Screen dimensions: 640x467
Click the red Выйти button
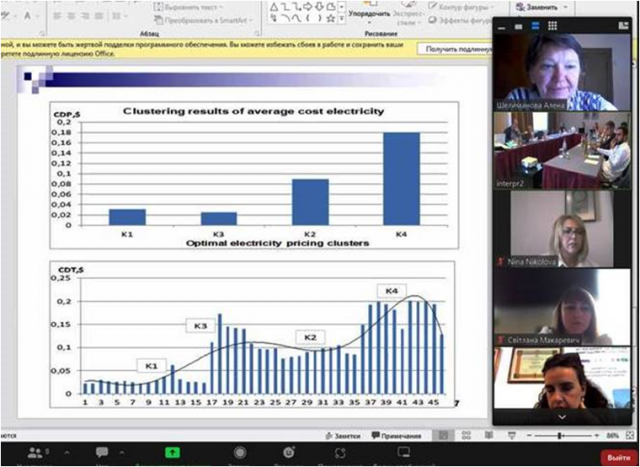[x=618, y=458]
